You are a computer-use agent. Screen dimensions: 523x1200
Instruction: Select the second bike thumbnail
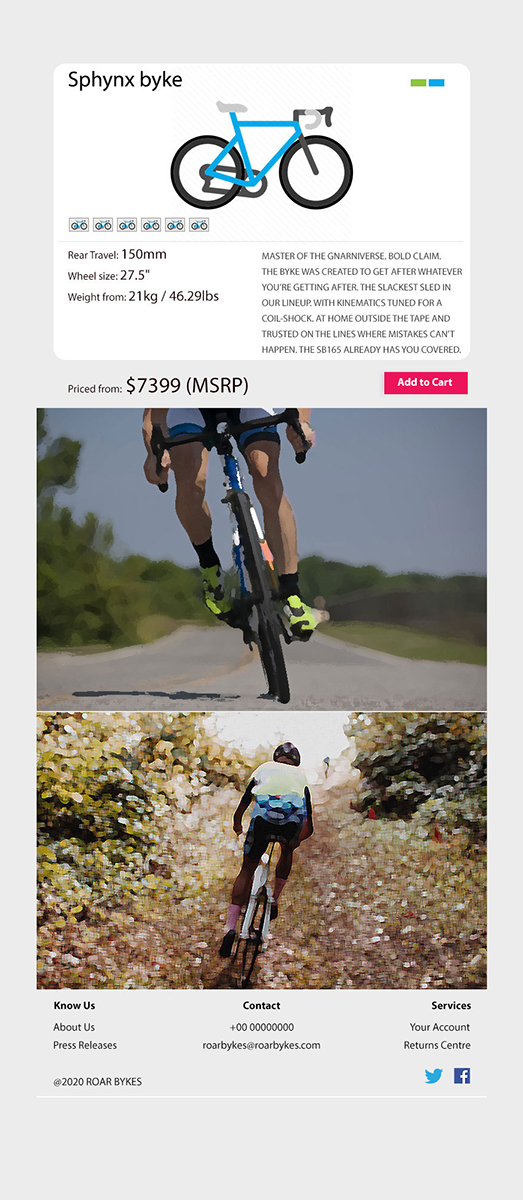(x=103, y=225)
